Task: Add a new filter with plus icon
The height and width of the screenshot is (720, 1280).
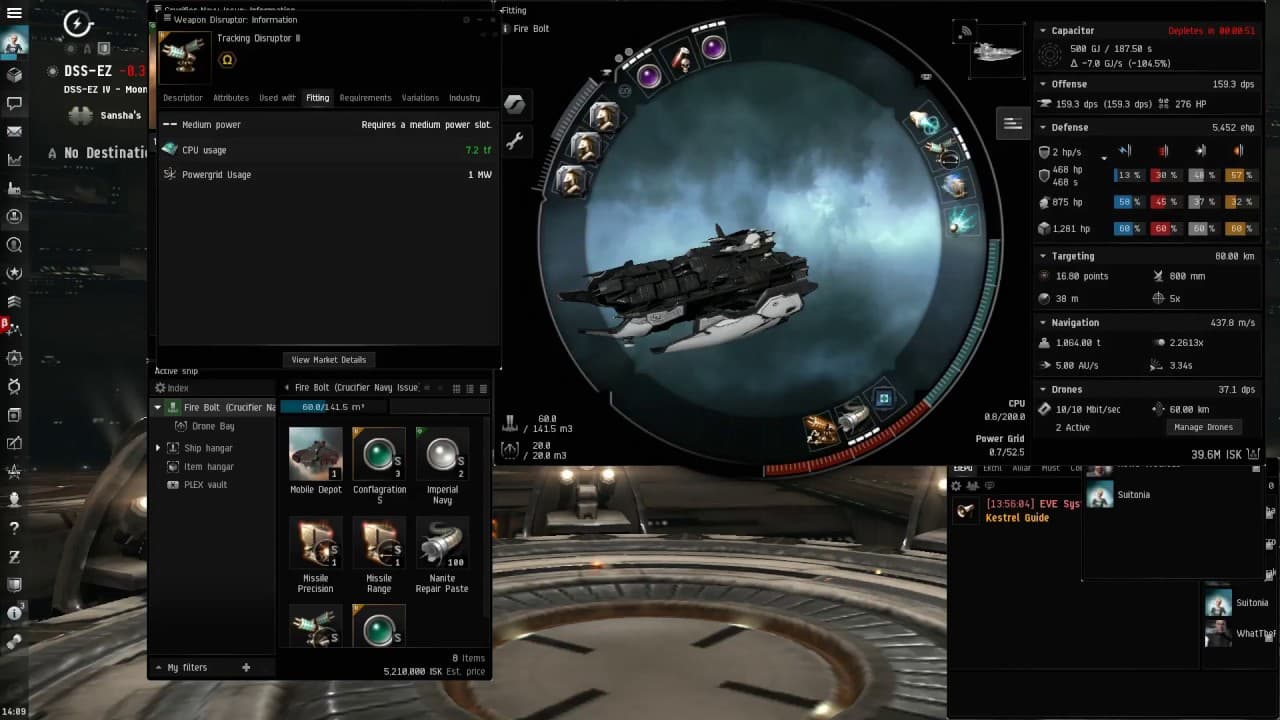Action: [x=246, y=667]
